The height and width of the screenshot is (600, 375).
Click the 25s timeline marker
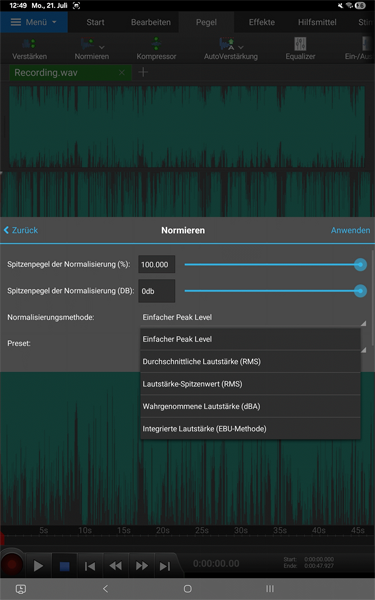[202, 530]
